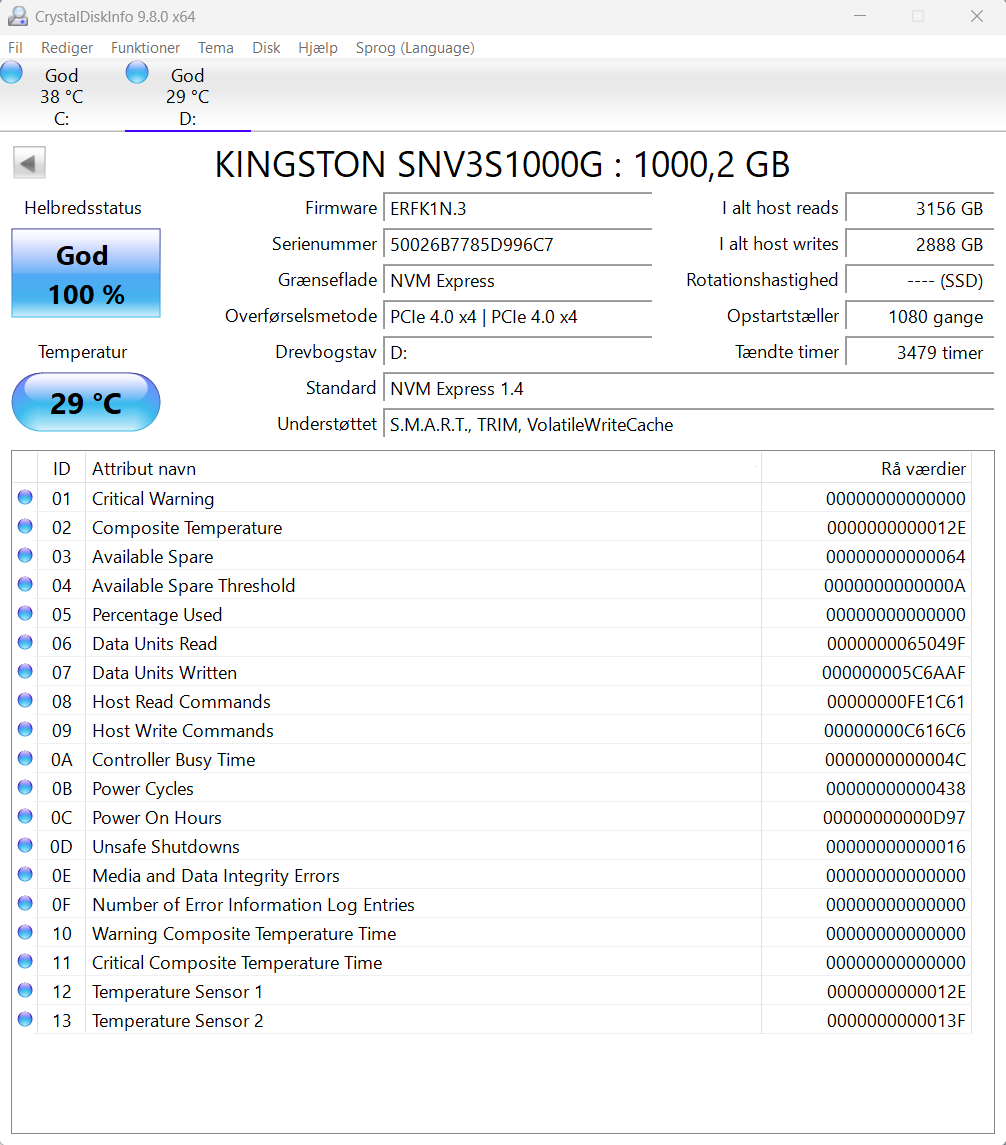Click the status dot for Temperature Sensor 1
This screenshot has width=1006, height=1145.
[x=25, y=990]
